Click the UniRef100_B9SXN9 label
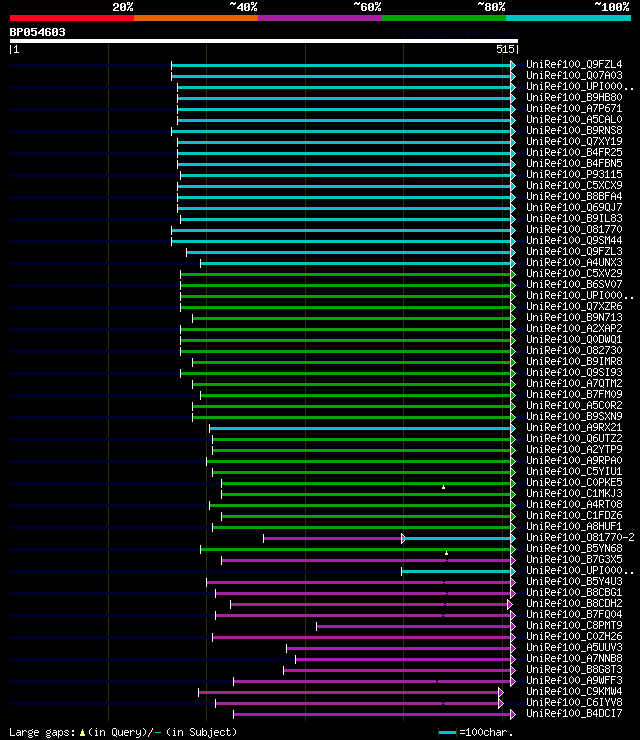The height and width of the screenshot is (740, 640). point(574,417)
